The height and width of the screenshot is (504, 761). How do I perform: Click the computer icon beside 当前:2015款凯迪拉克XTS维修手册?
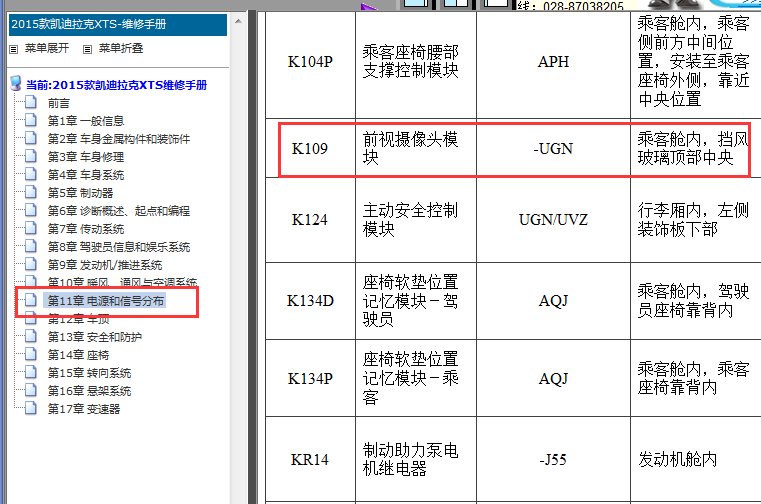[x=16, y=84]
